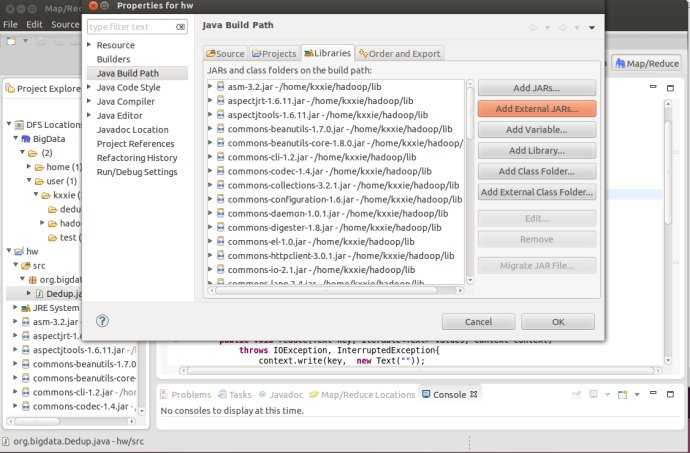Viewport: 690px width, 453px height.
Task: Expand commons-codec-1.4.jar in build path list
Action: 210,171
